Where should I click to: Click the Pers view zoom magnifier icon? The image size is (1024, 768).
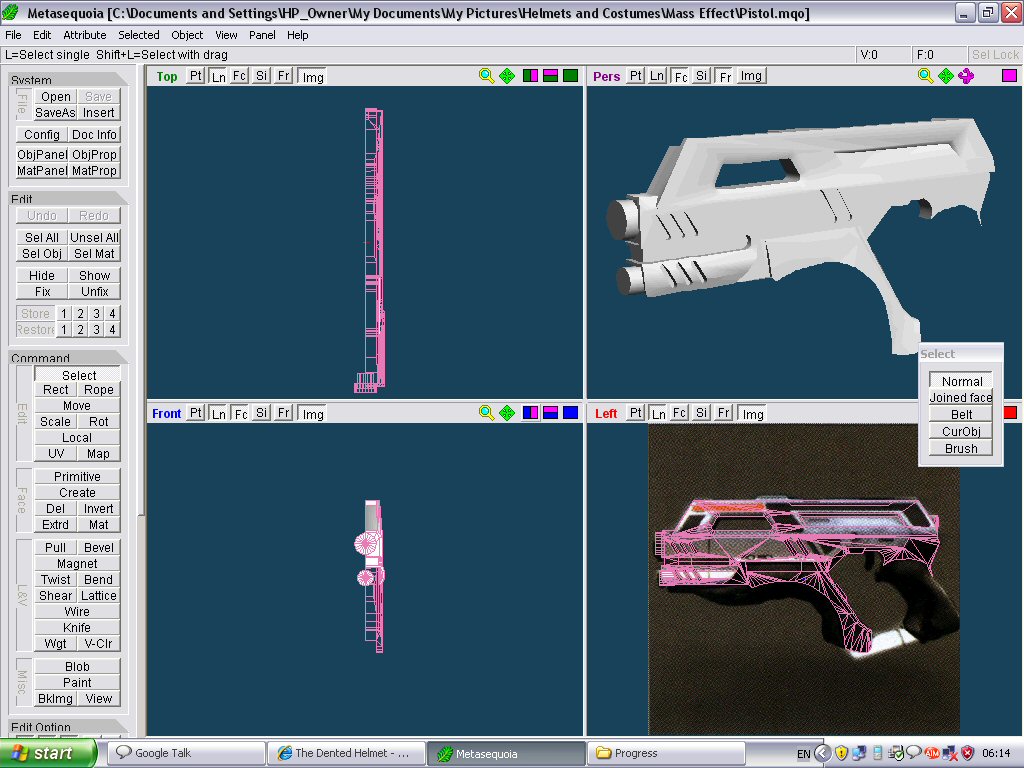coord(925,76)
